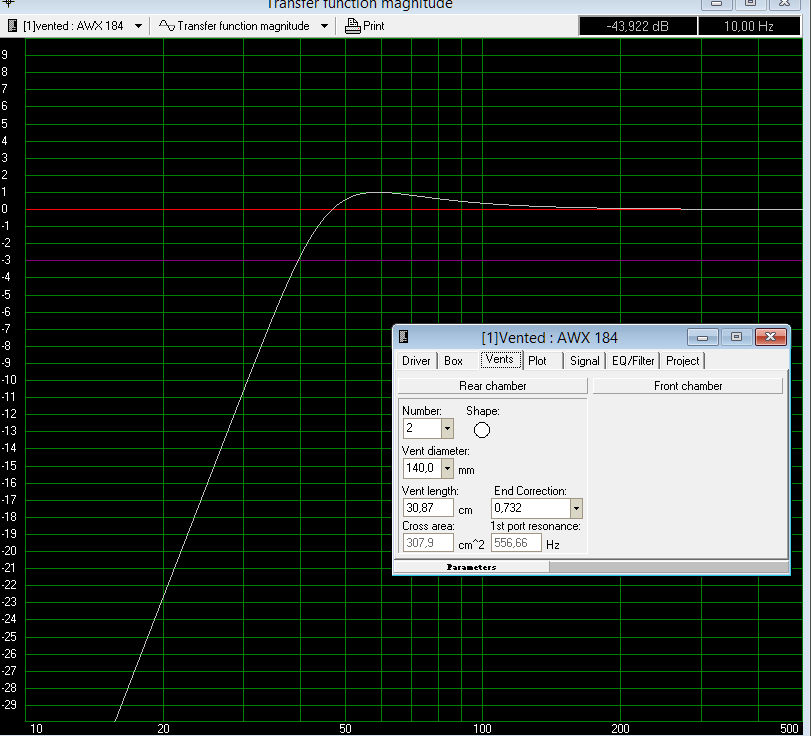Switch to the Box tab
Viewport: 811px width, 736px height.
coord(454,361)
